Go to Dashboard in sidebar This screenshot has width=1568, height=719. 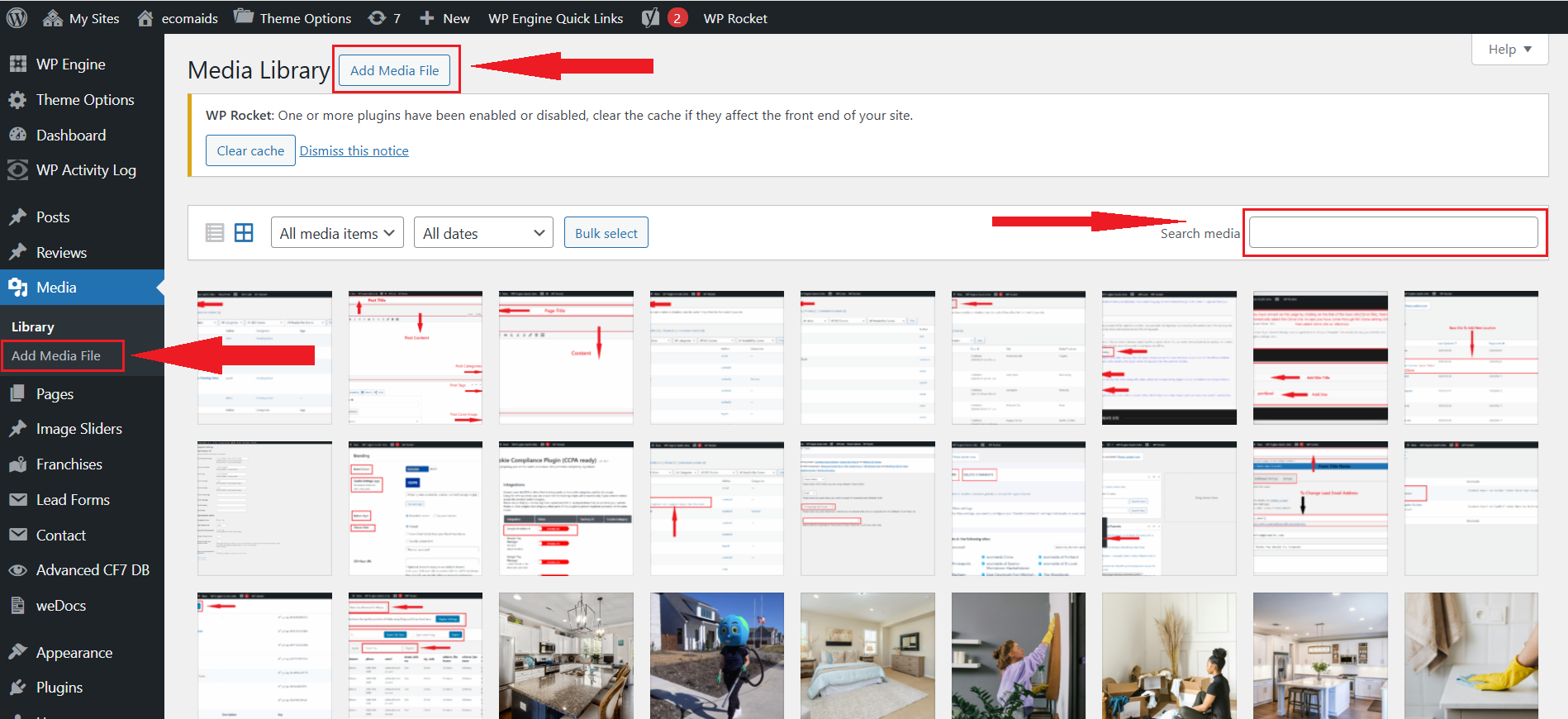point(82,135)
